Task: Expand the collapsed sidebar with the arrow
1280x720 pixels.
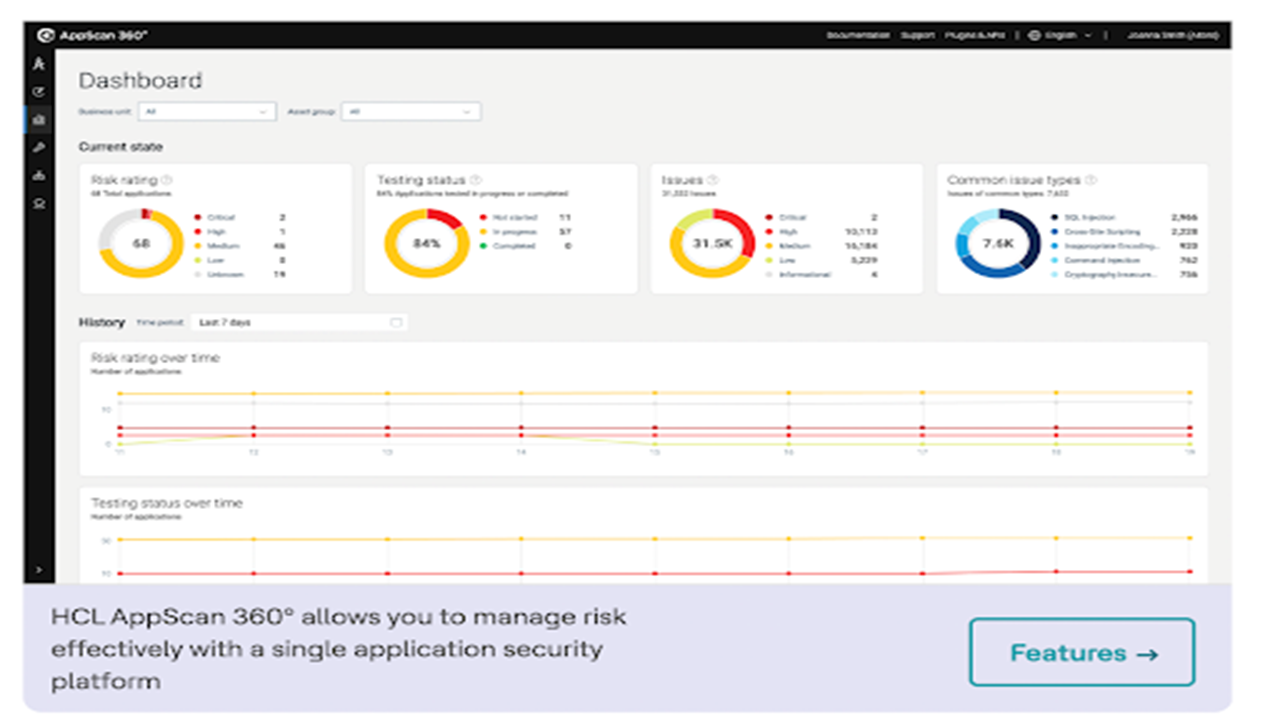Action: (38, 569)
